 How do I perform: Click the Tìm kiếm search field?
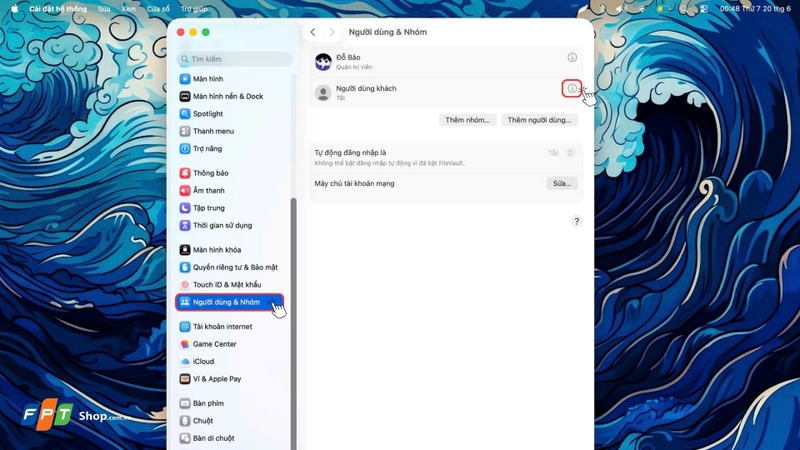click(235, 59)
